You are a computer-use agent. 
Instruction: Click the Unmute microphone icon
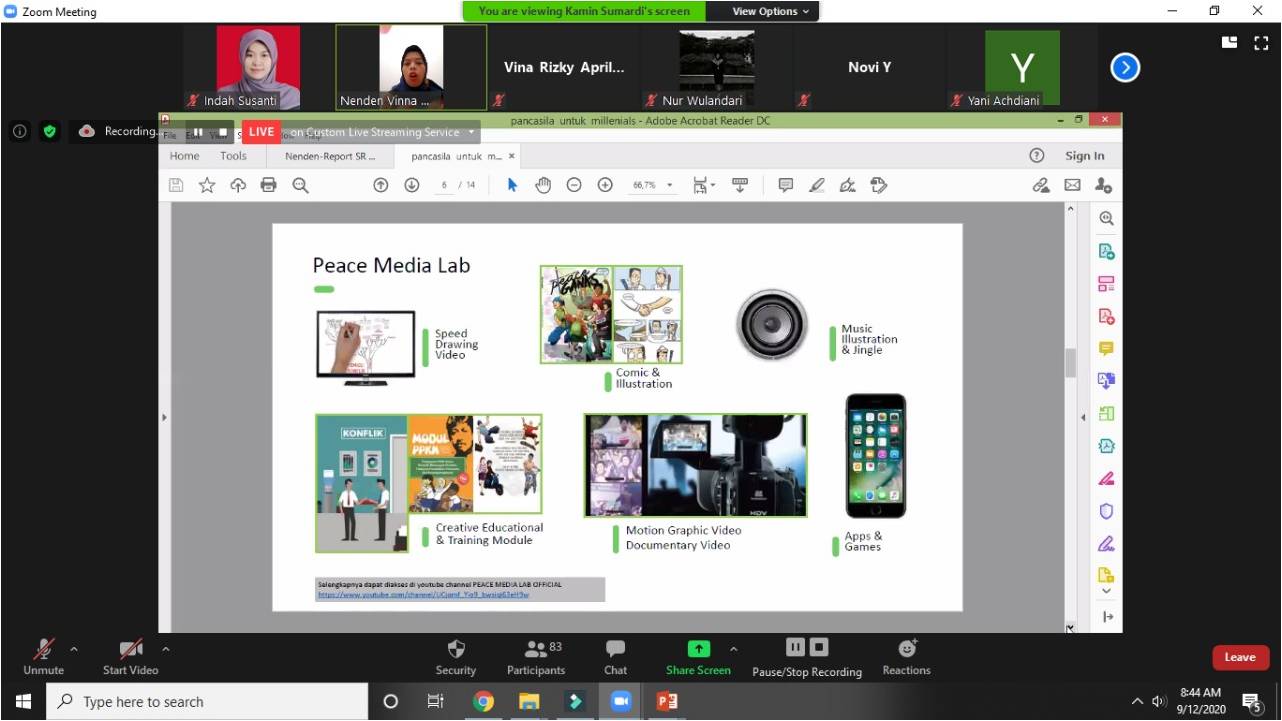[x=43, y=649]
